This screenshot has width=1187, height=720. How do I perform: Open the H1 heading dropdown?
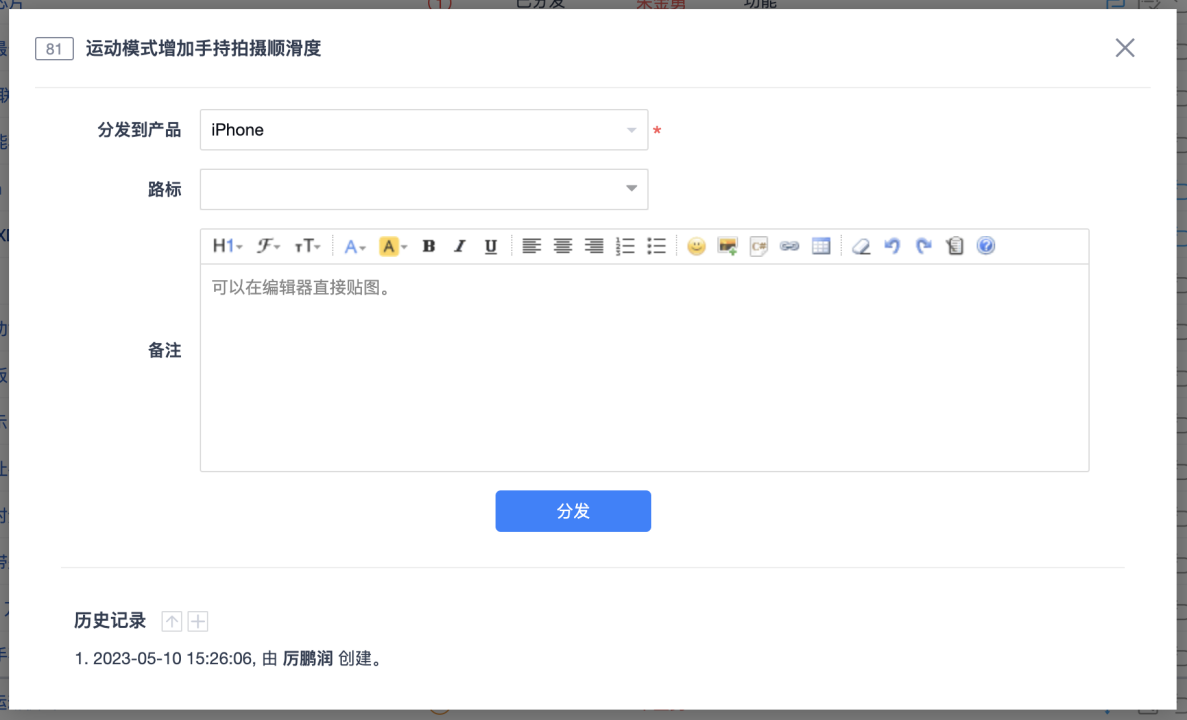[x=227, y=246]
